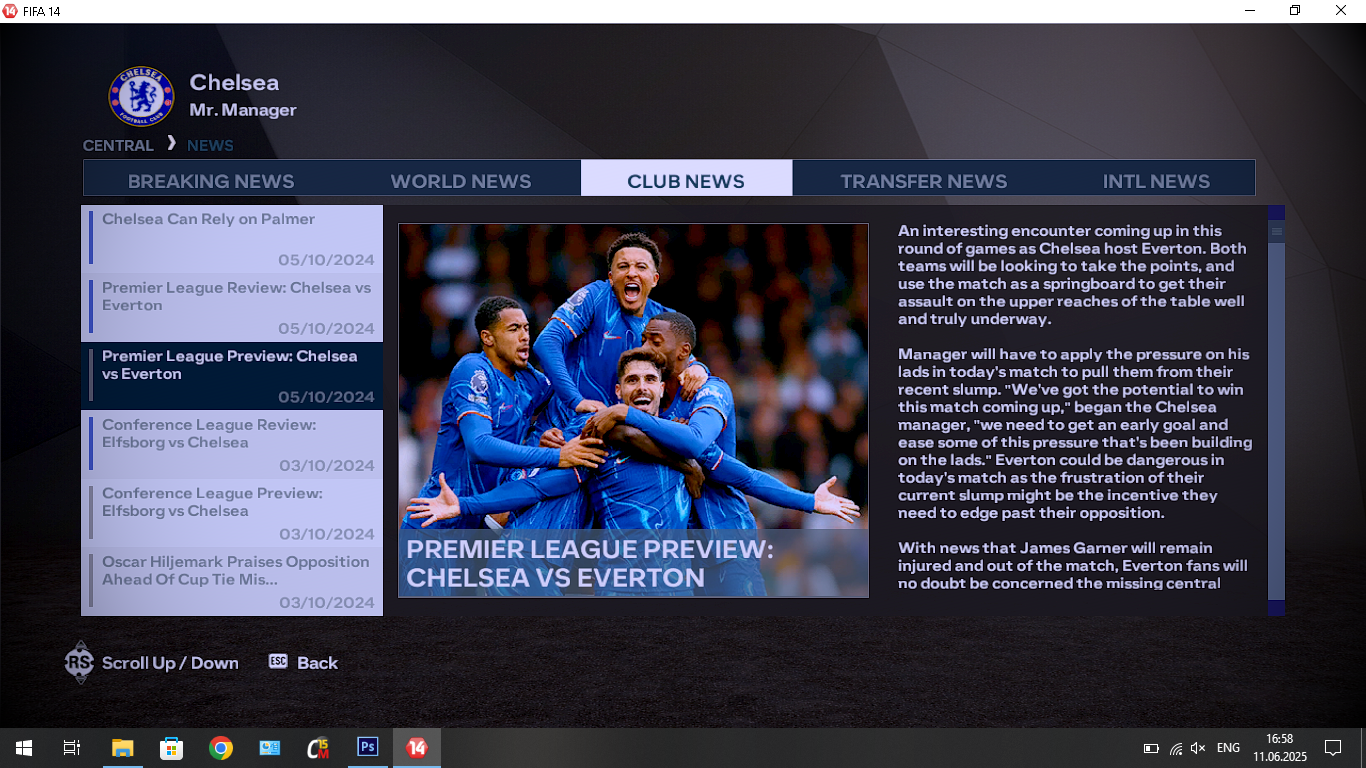Screen dimensions: 1366x768
Task: Click the breadcrumb chevron after Central
Action: pyautogui.click(x=171, y=143)
